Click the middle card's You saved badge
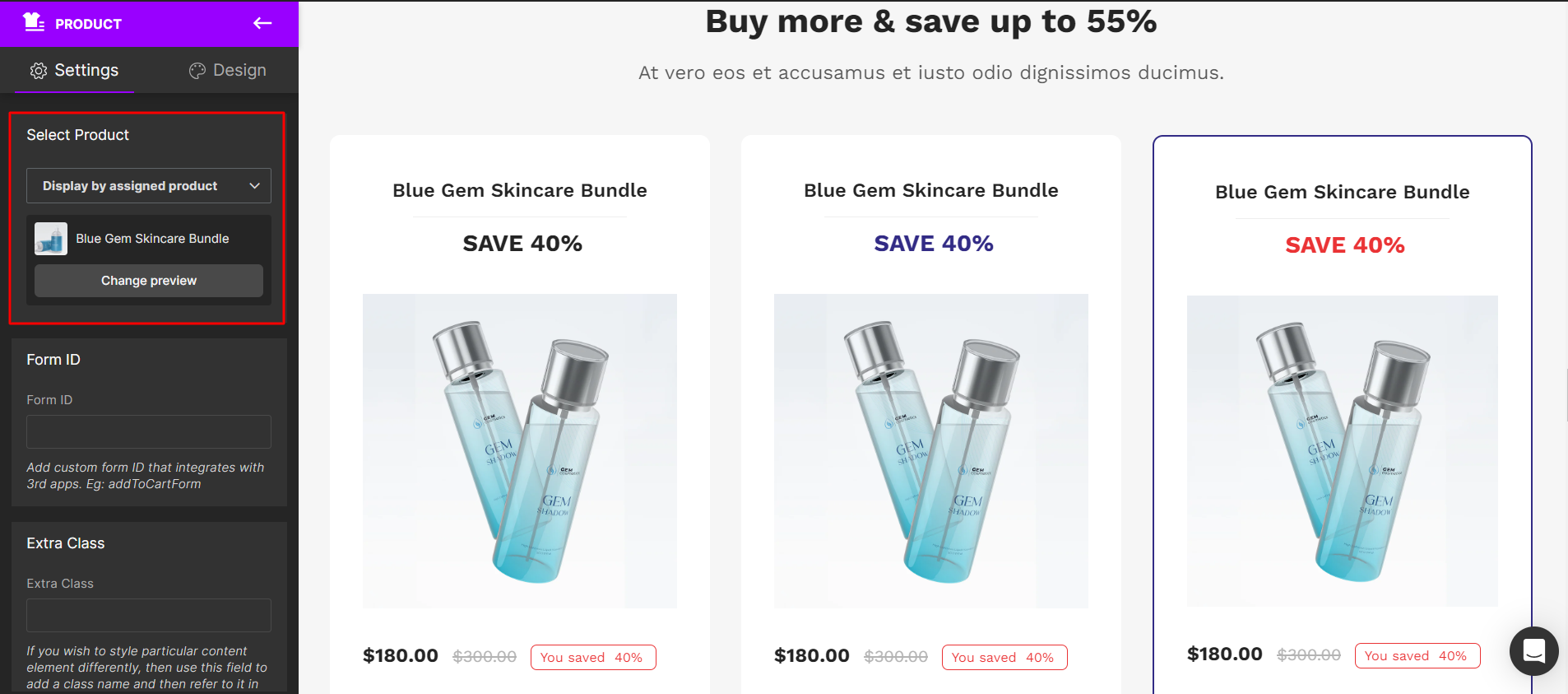Screen dimensions: 1568x694 click(1004, 658)
